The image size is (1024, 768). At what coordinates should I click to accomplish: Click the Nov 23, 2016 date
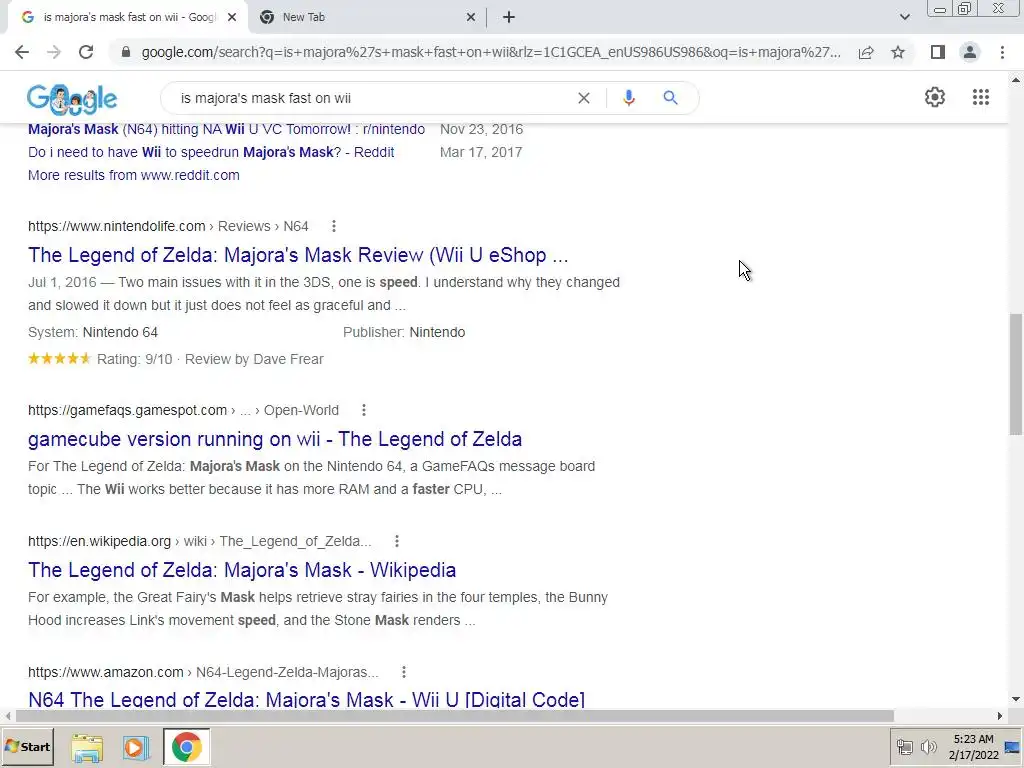pyautogui.click(x=481, y=129)
